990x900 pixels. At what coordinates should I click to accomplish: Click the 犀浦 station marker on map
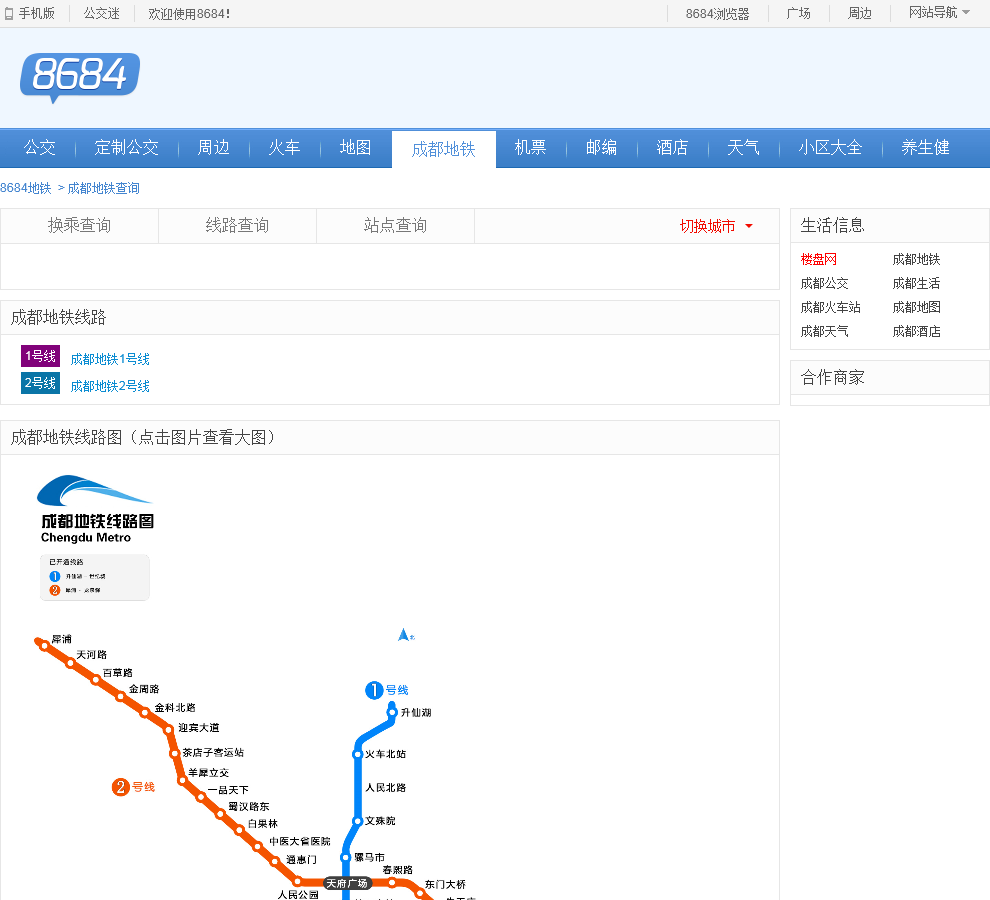point(44,645)
